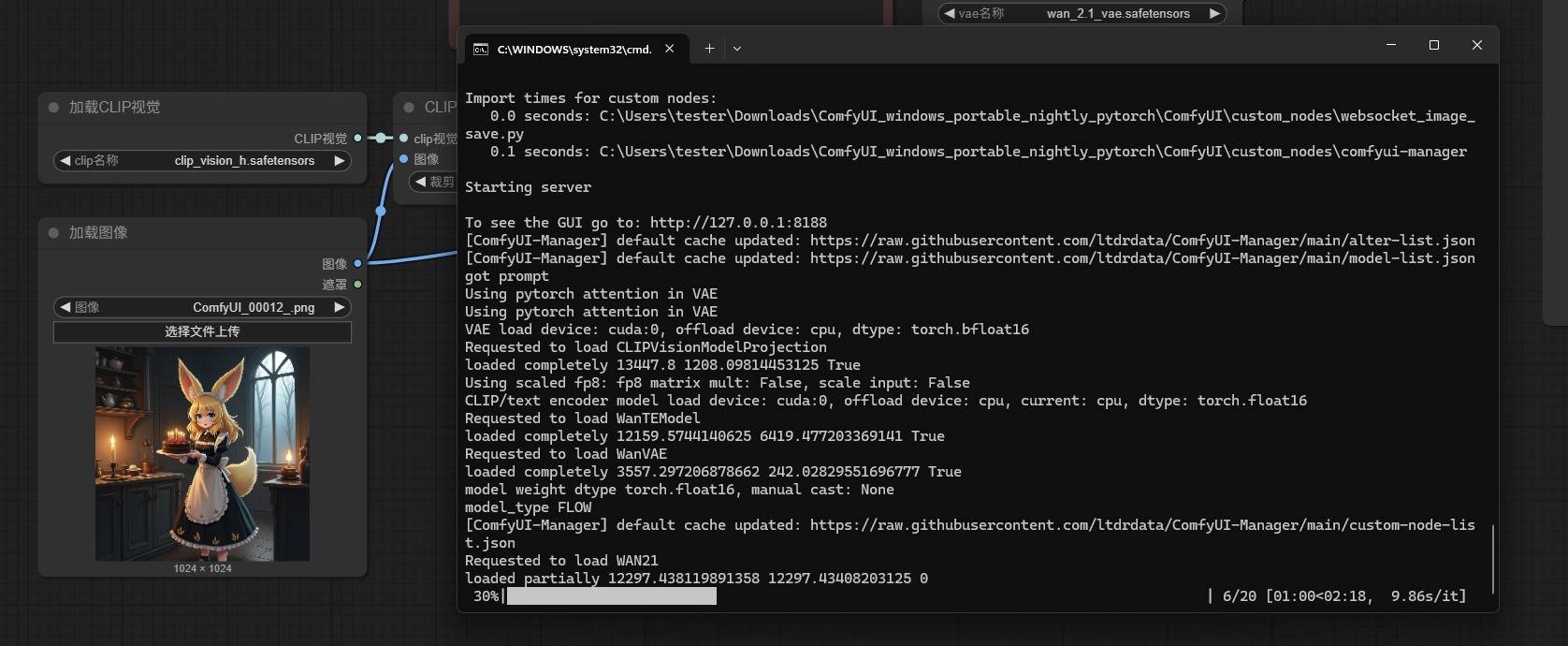This screenshot has width=1568, height=646.
Task: Click the fox girl image preview
Action: click(x=202, y=454)
